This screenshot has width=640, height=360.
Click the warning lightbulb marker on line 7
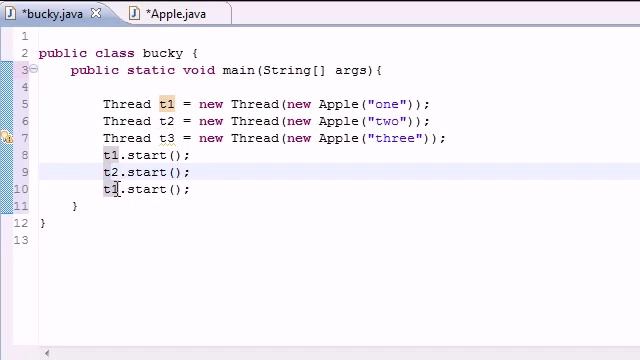click(7, 137)
